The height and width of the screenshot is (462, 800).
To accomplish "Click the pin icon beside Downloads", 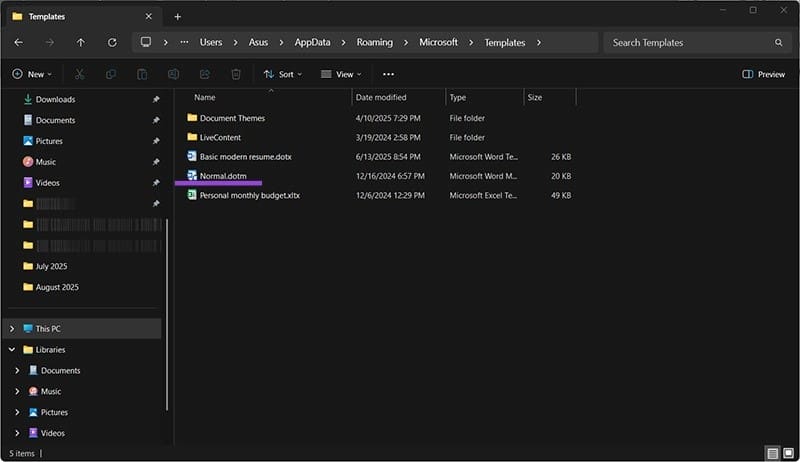I will tap(156, 99).
